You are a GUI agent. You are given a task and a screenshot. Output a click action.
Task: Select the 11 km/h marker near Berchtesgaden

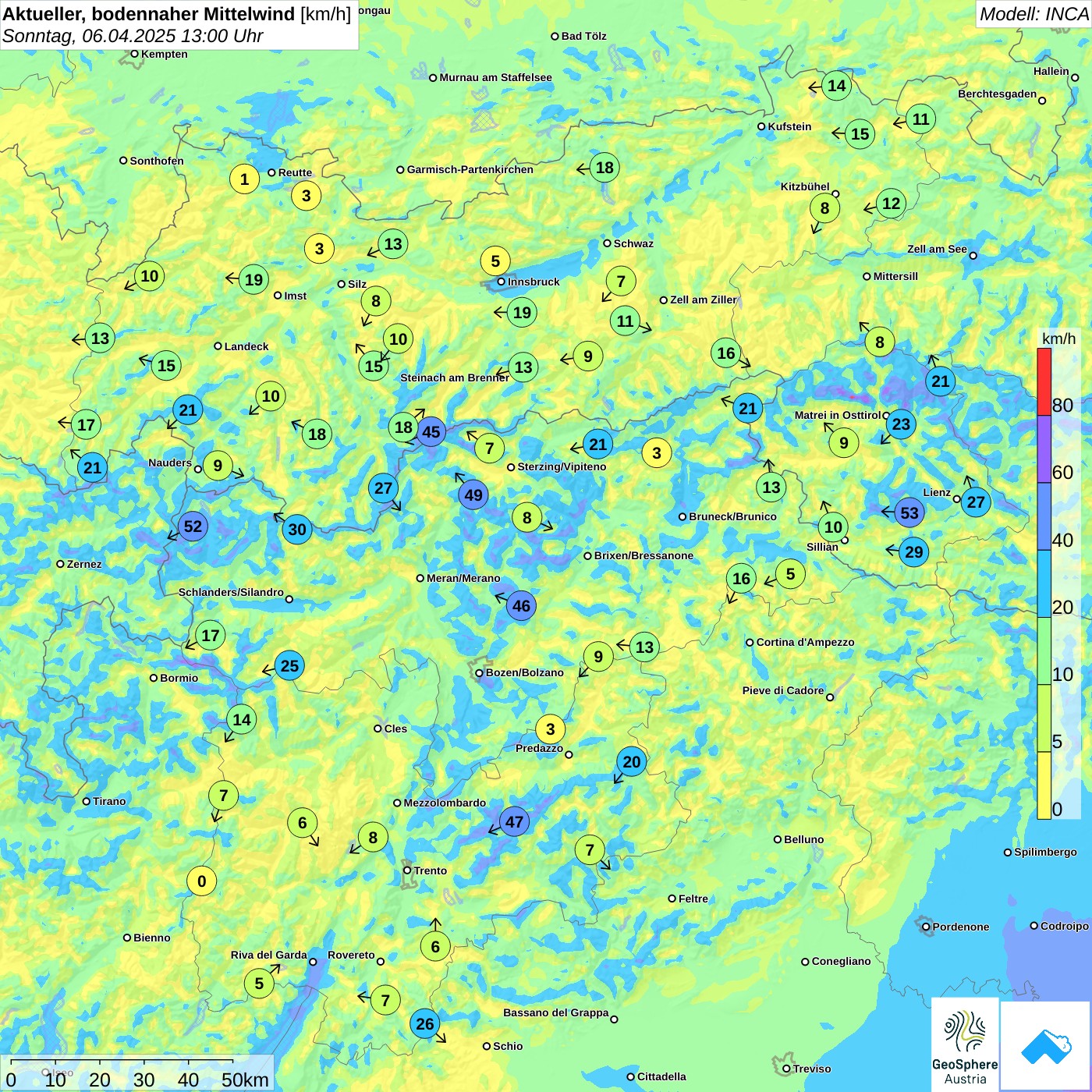[x=921, y=119]
